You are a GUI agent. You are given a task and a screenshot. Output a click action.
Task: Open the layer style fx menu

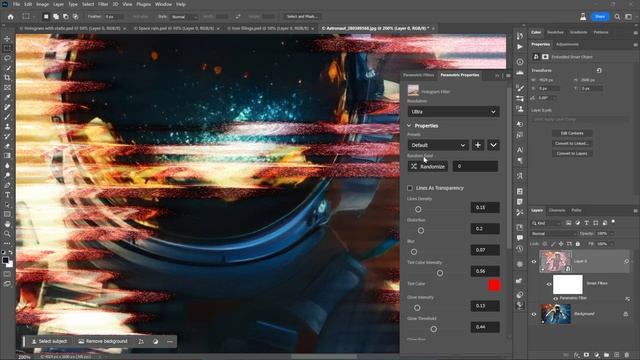pyautogui.click(x=577, y=355)
